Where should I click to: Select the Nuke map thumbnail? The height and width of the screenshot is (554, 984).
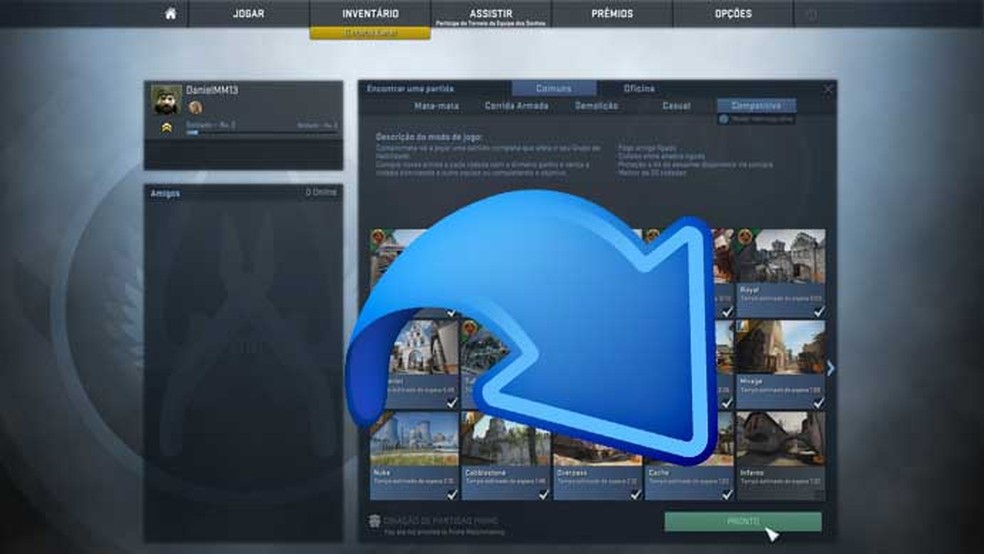414,439
